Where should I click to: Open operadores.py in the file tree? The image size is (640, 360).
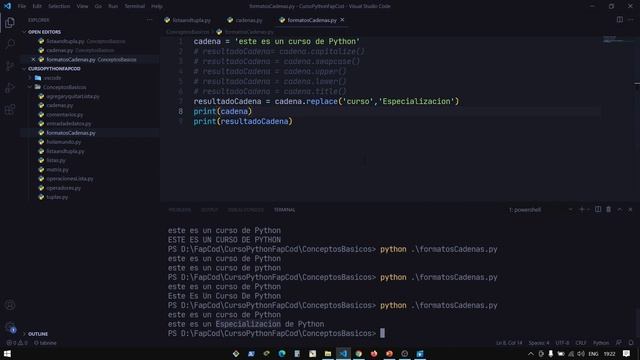pyautogui.click(x=63, y=188)
